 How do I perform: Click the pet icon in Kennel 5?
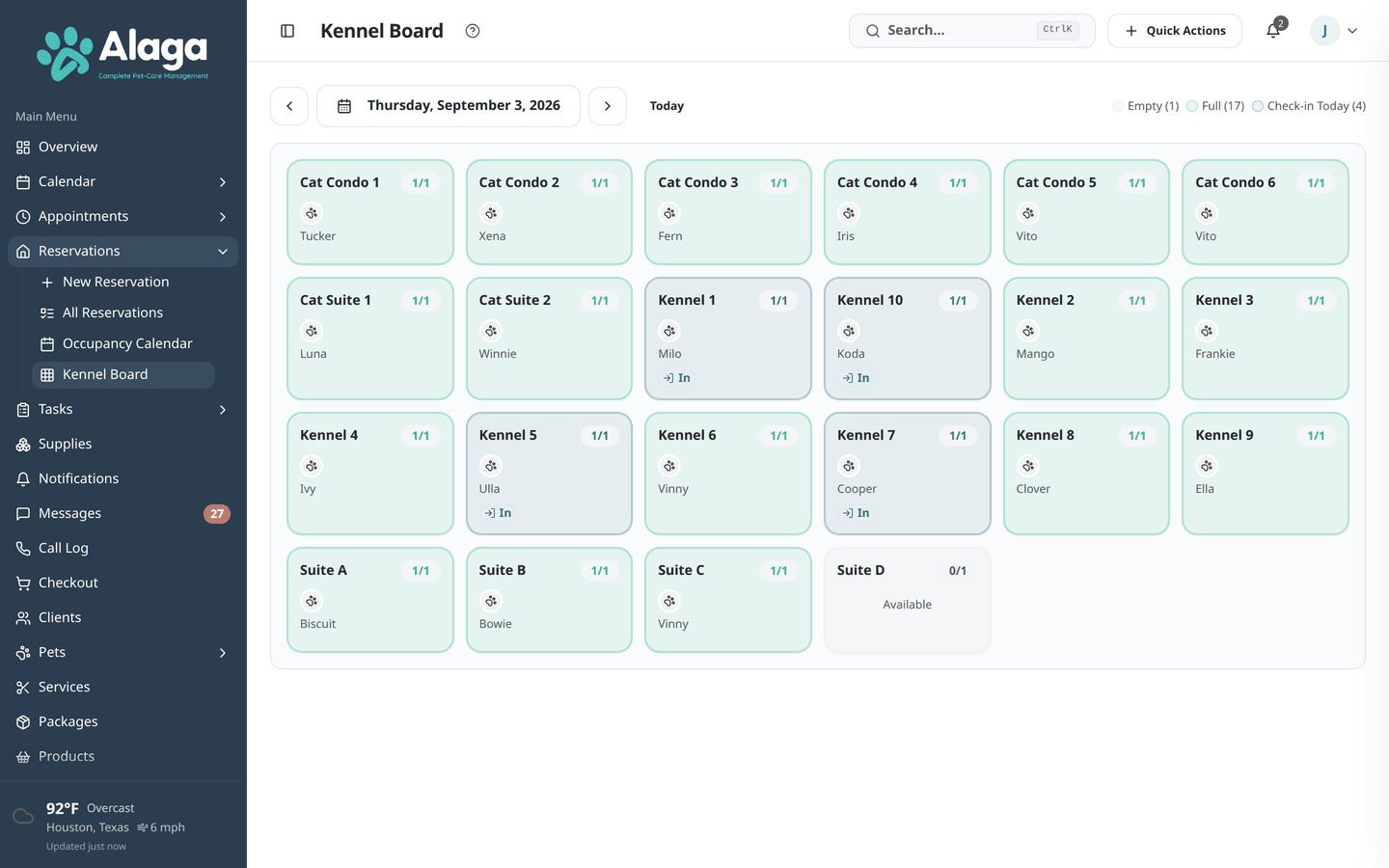pyautogui.click(x=491, y=466)
